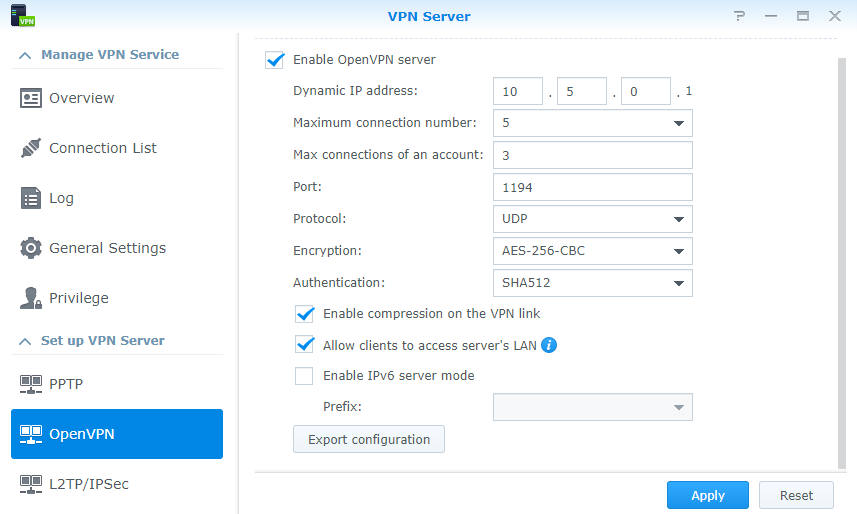This screenshot has height=514, width=857.
Task: Open the Log page
Action: [x=117, y=198]
